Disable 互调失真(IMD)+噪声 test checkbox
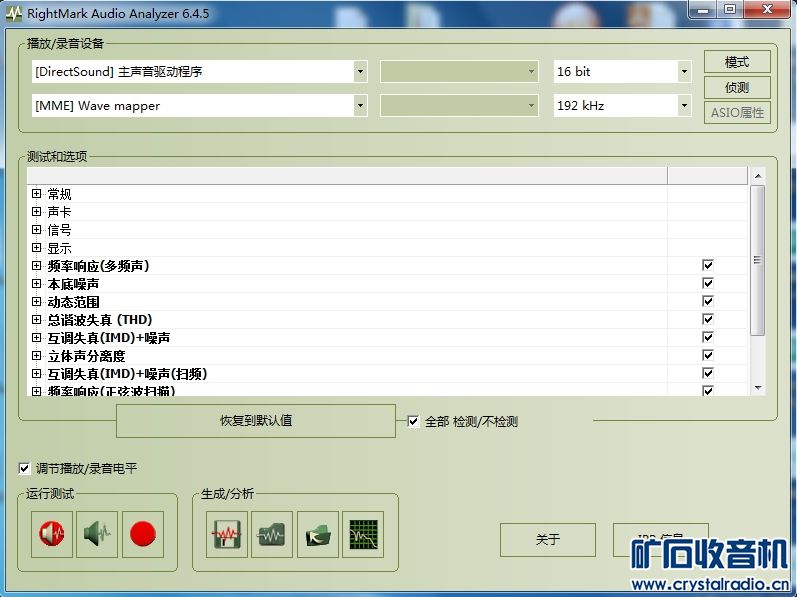797x597 pixels. [708, 337]
